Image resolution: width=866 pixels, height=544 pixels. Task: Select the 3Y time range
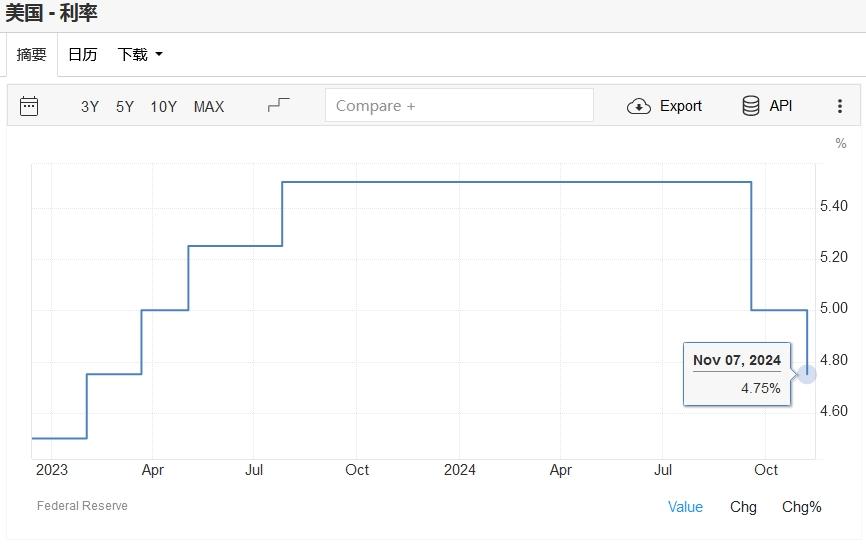pos(90,106)
